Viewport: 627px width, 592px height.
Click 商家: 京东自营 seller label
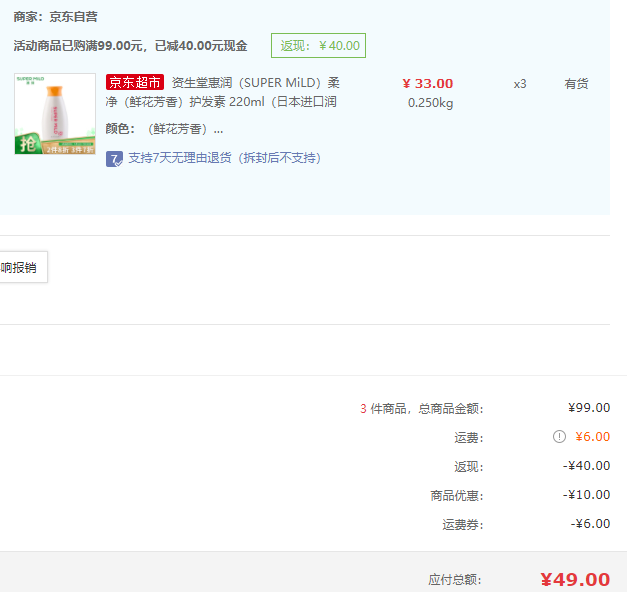55,17
